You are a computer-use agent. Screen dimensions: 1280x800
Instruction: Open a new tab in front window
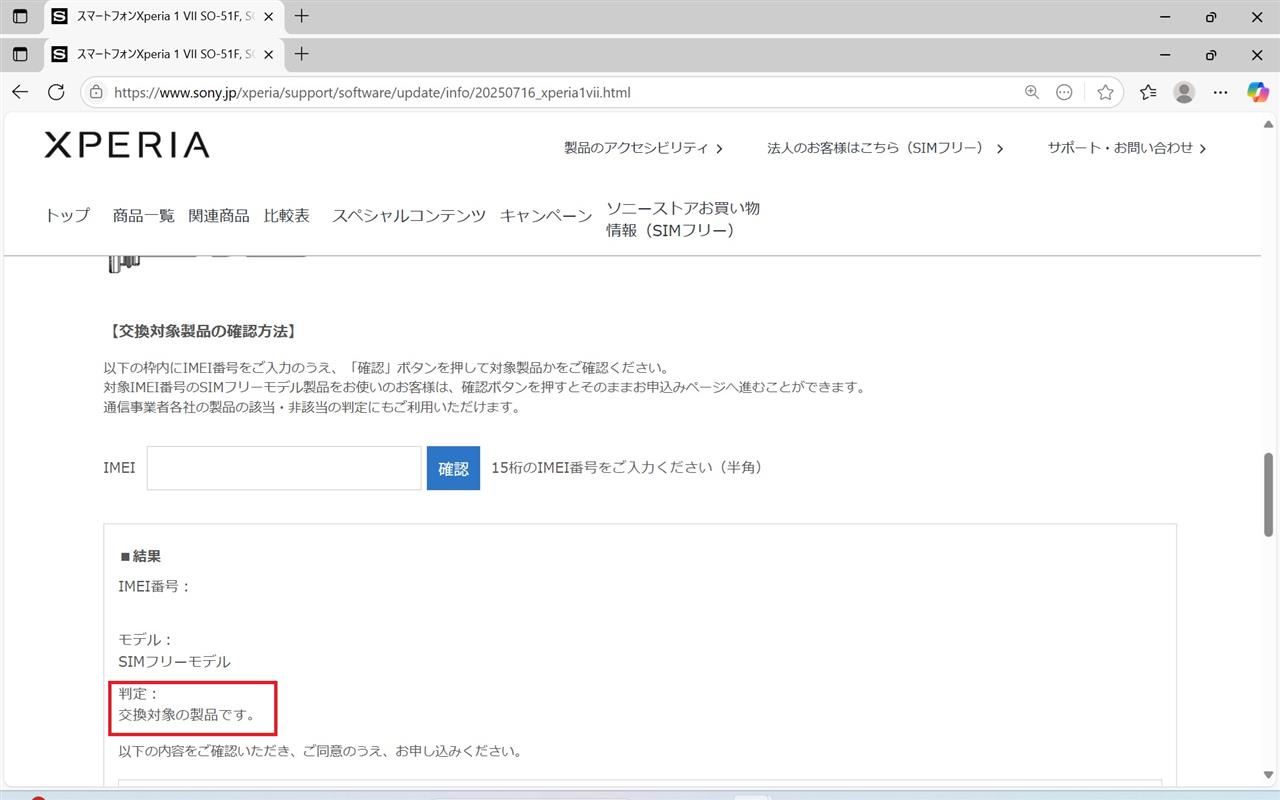302,54
